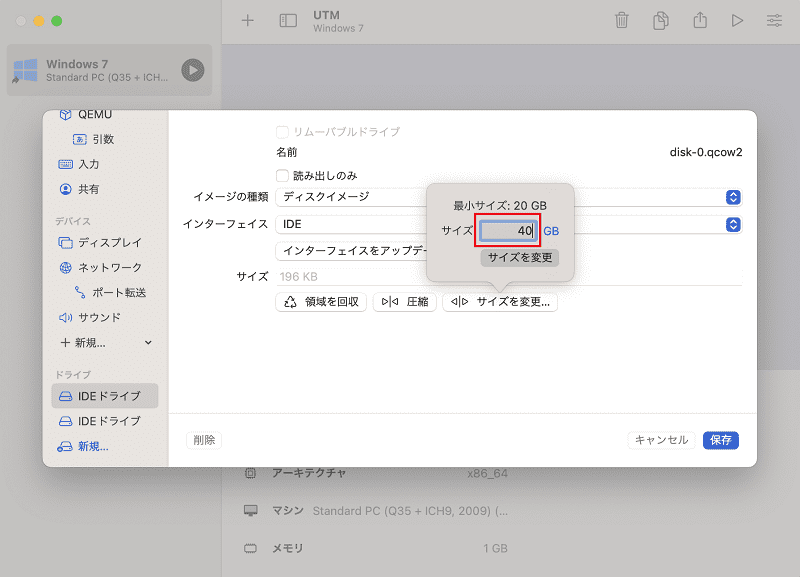The height and width of the screenshot is (577, 800).
Task: Start Windows 7 with the sidebar play button
Action: (193, 70)
